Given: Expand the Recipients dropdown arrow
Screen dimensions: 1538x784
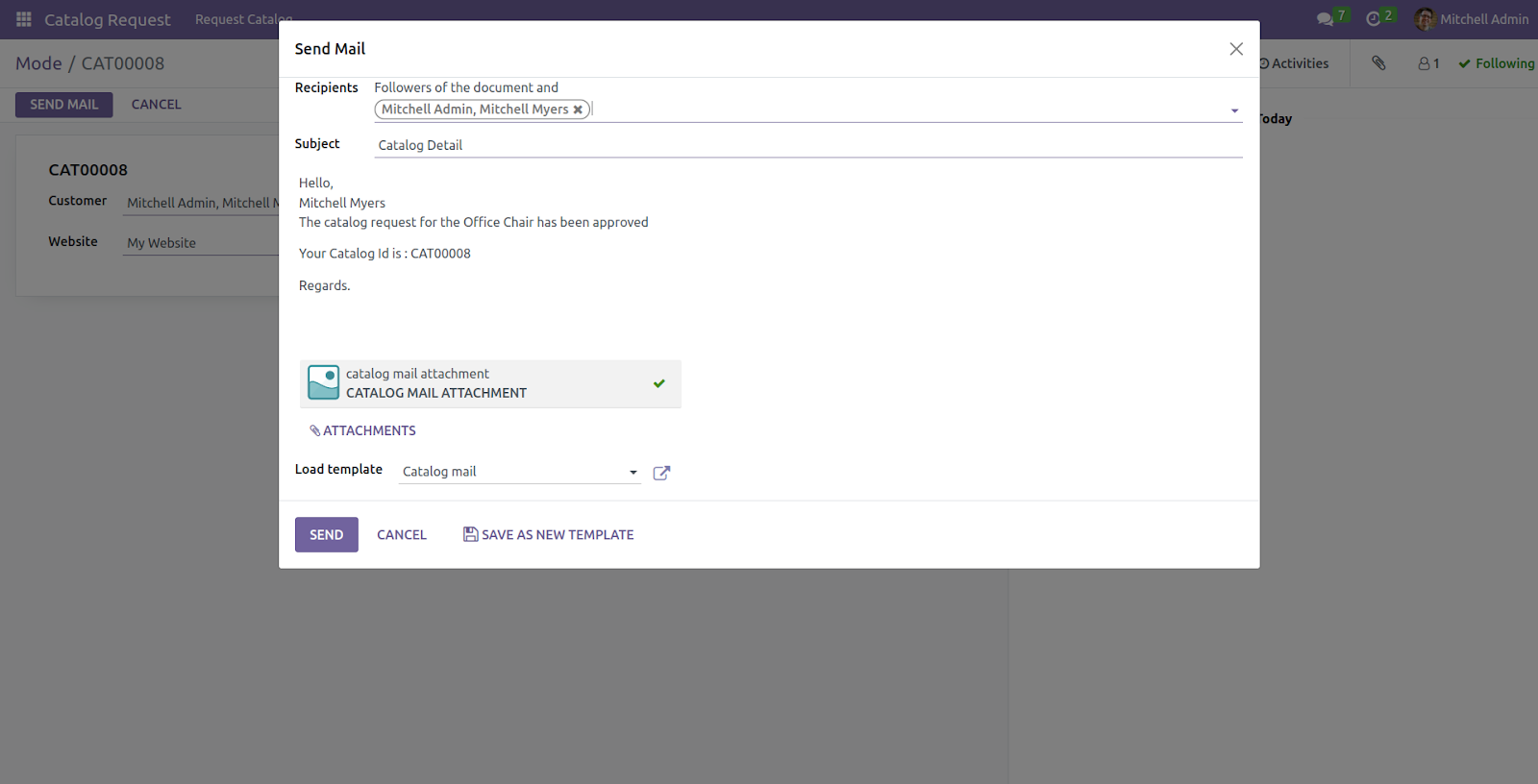Looking at the screenshot, I should click(x=1234, y=110).
